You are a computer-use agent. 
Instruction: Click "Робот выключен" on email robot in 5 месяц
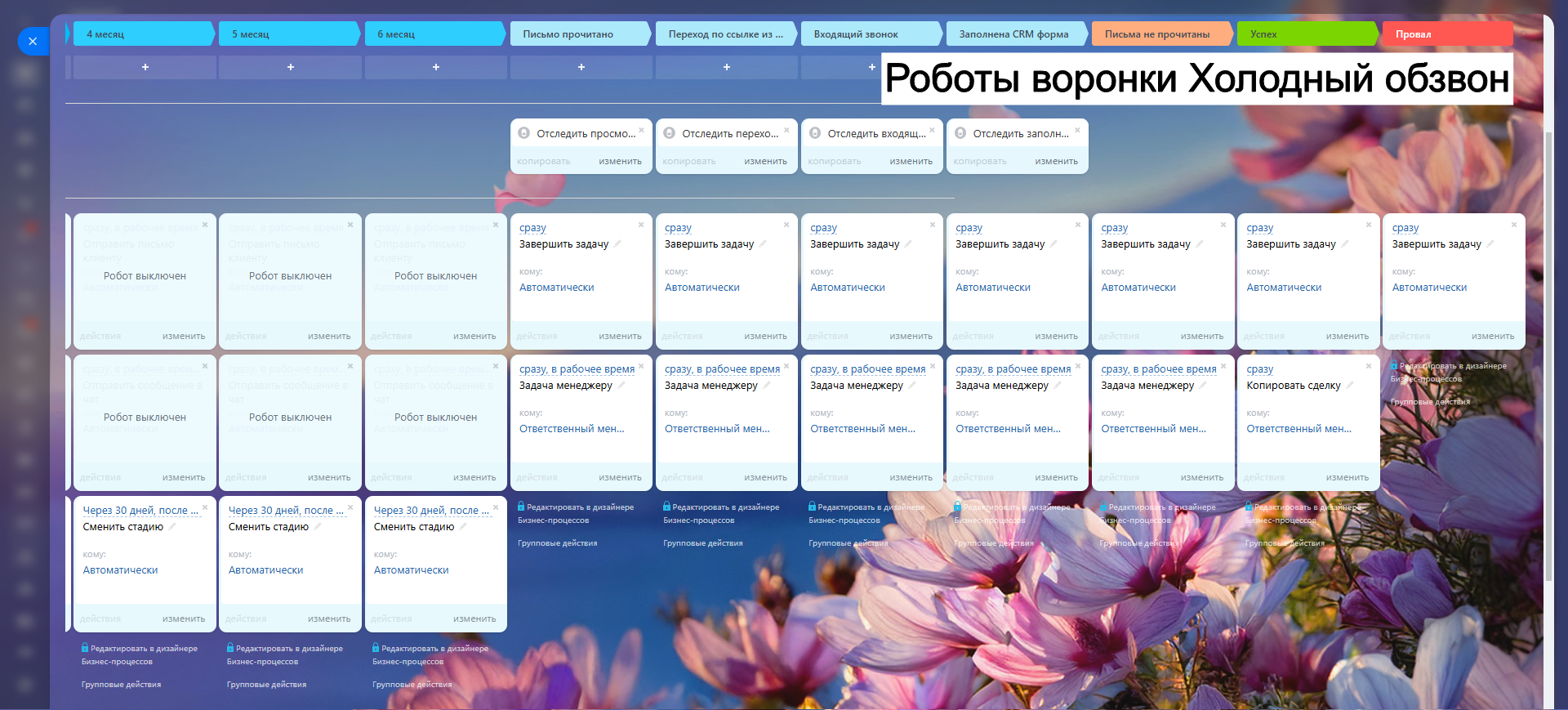click(290, 276)
